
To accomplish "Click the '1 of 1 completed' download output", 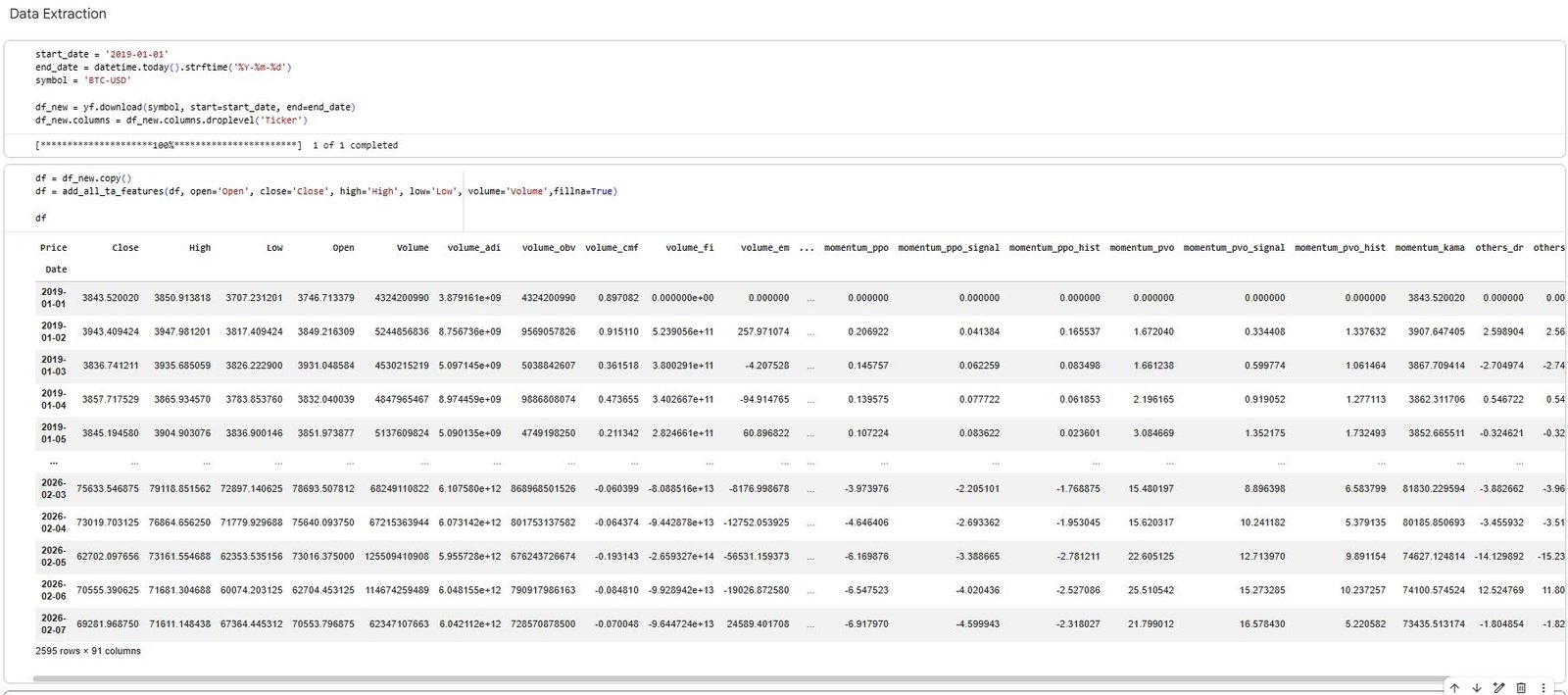I will click(x=355, y=145).
